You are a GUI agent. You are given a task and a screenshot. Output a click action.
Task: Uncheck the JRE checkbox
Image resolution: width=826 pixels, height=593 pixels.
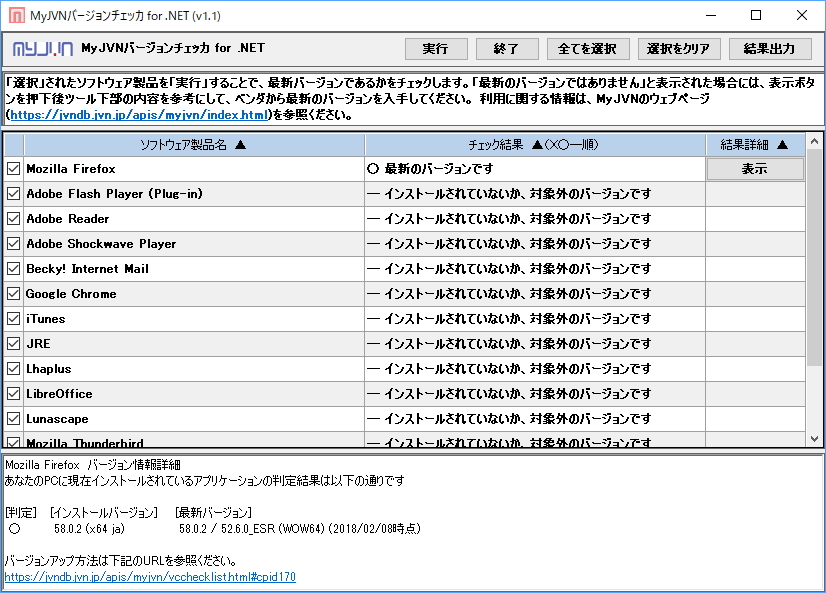[13, 343]
